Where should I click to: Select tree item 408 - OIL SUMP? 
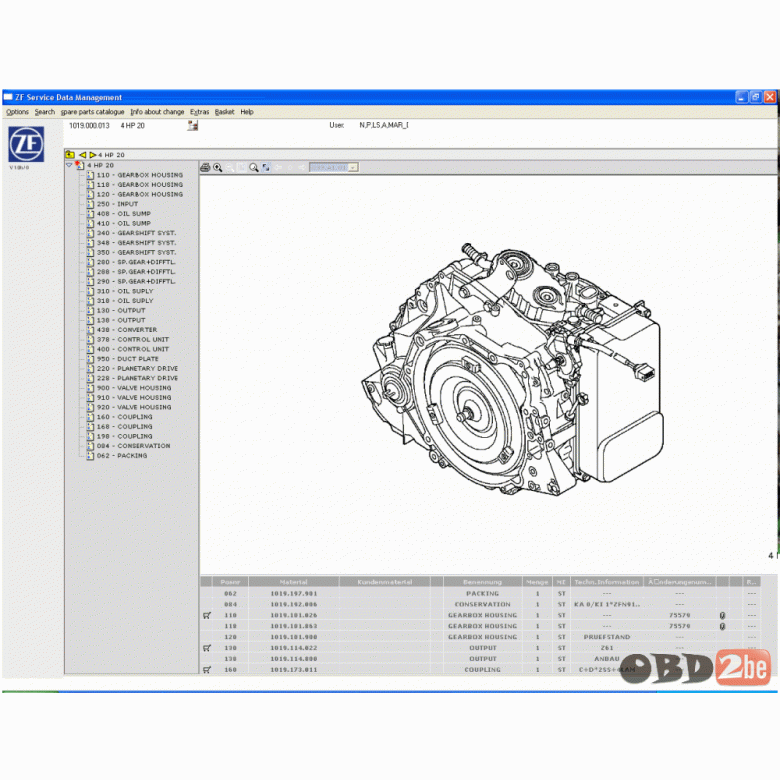(x=123, y=214)
